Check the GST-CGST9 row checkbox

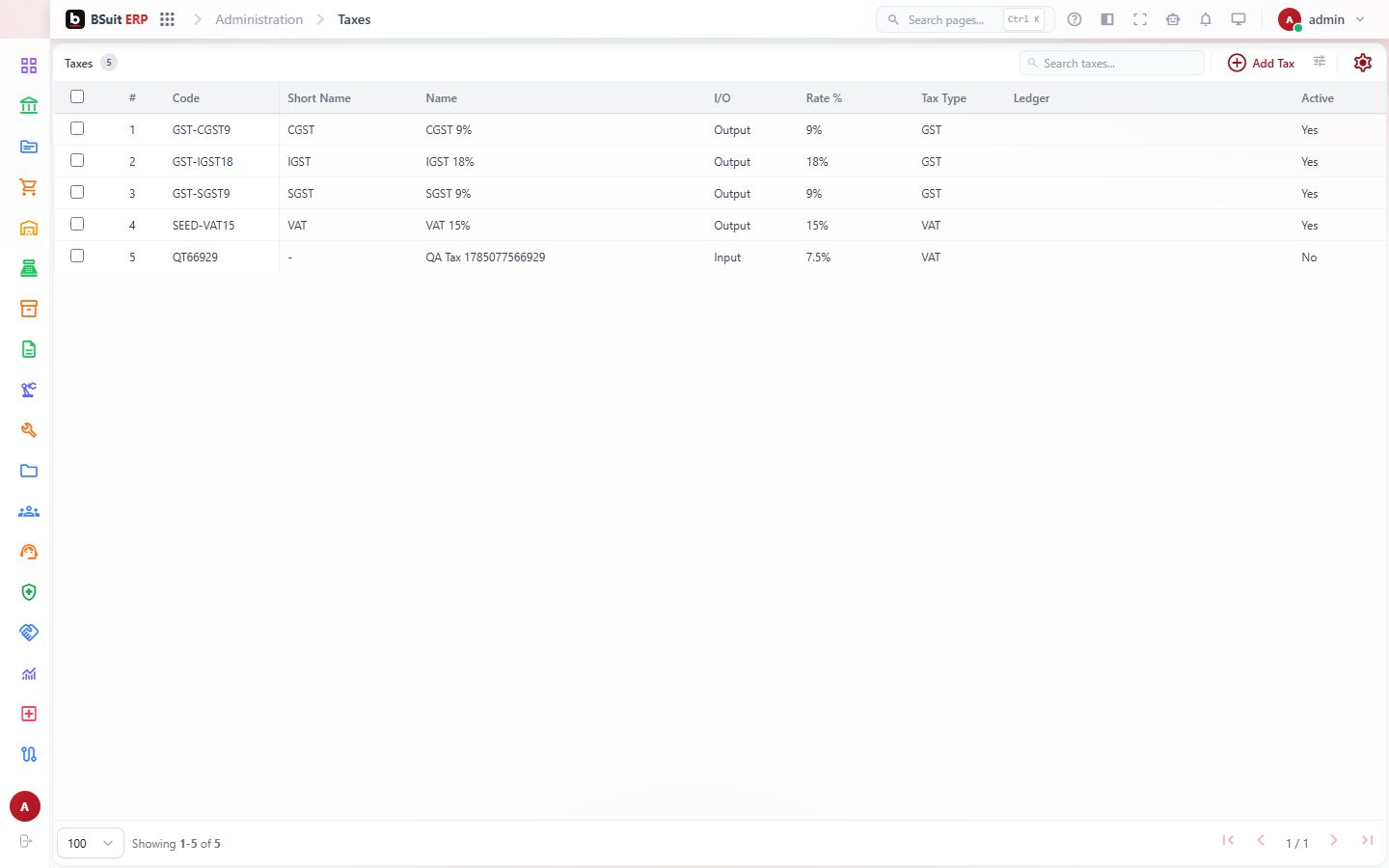pyautogui.click(x=77, y=128)
